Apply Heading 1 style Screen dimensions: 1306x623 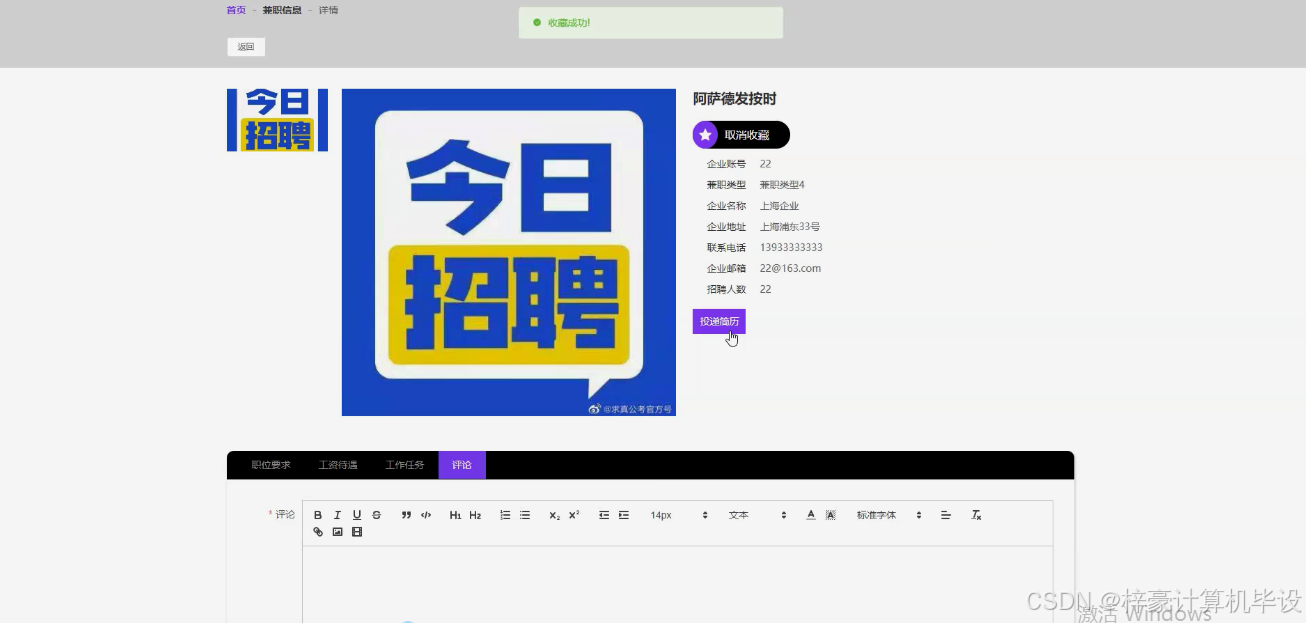tap(455, 515)
